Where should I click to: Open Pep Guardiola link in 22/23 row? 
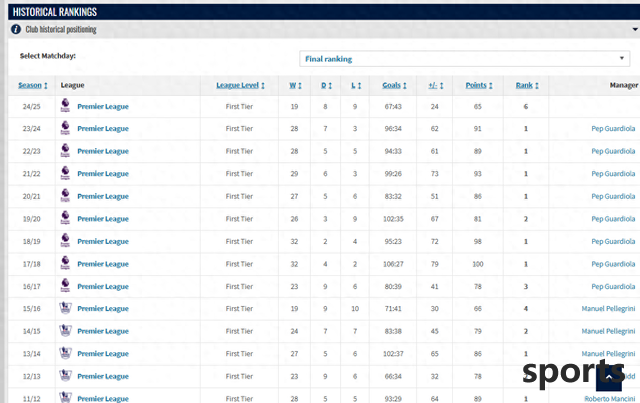[x=613, y=151]
